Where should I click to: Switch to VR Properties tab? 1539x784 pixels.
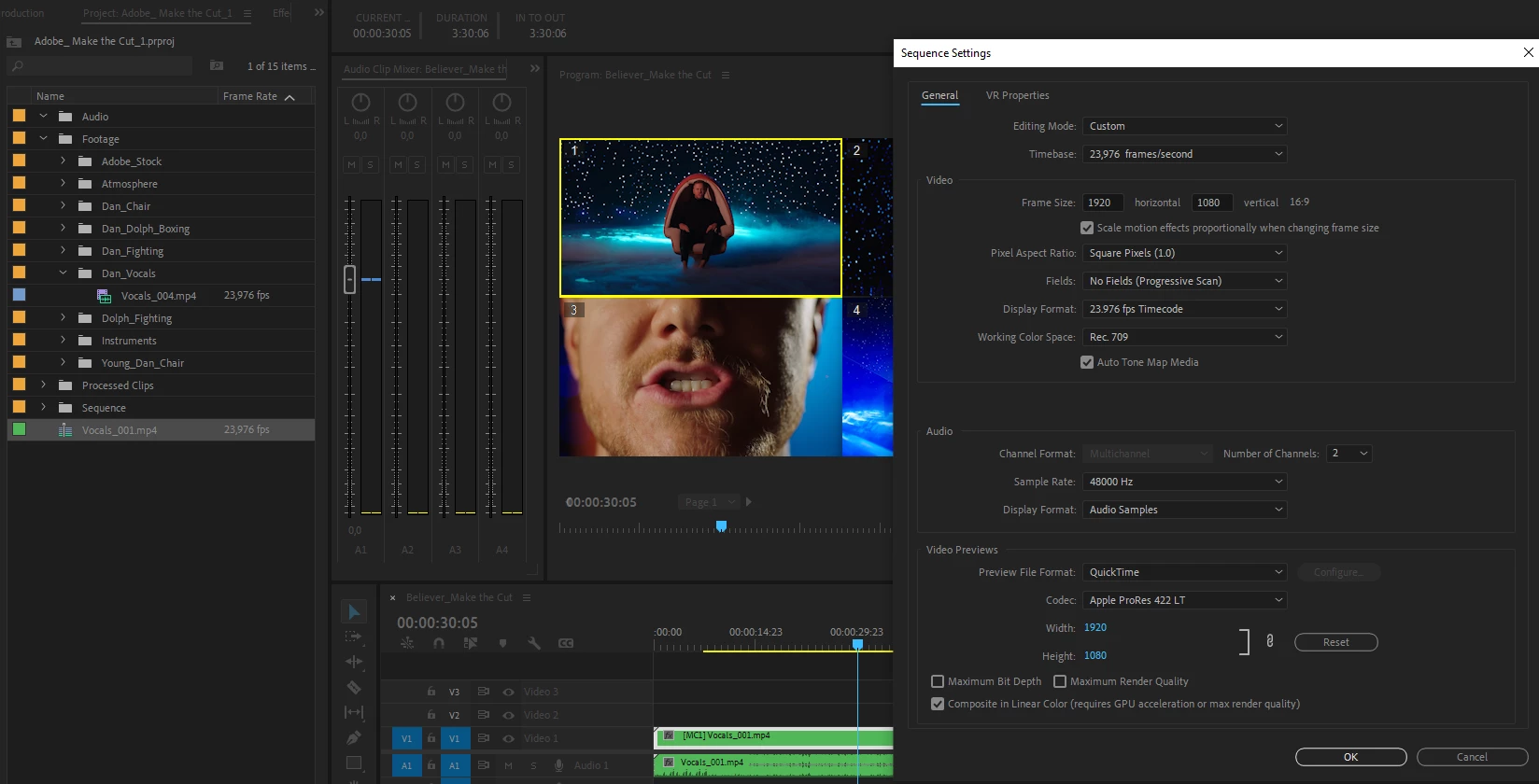(1017, 95)
